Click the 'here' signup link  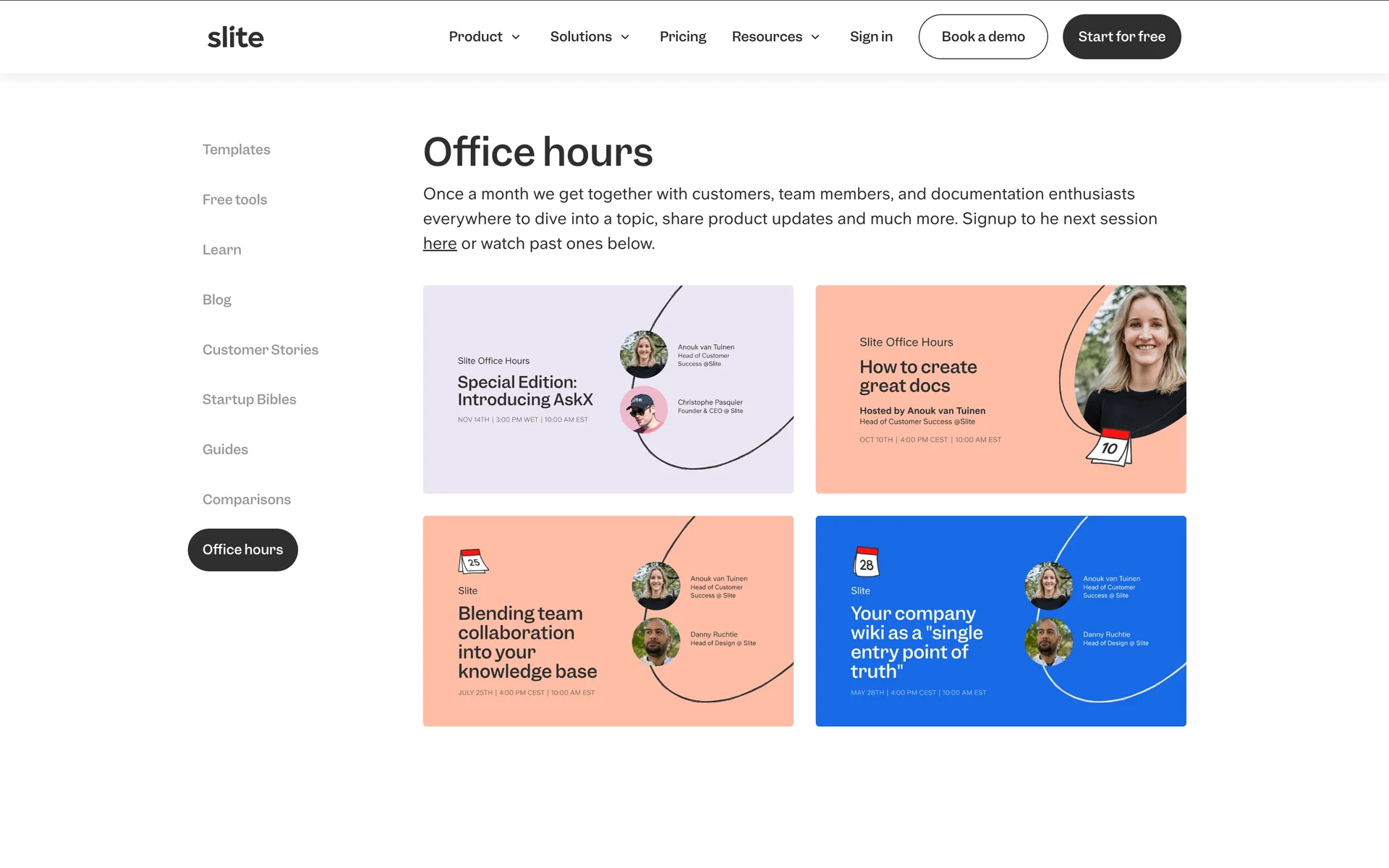[x=439, y=244]
